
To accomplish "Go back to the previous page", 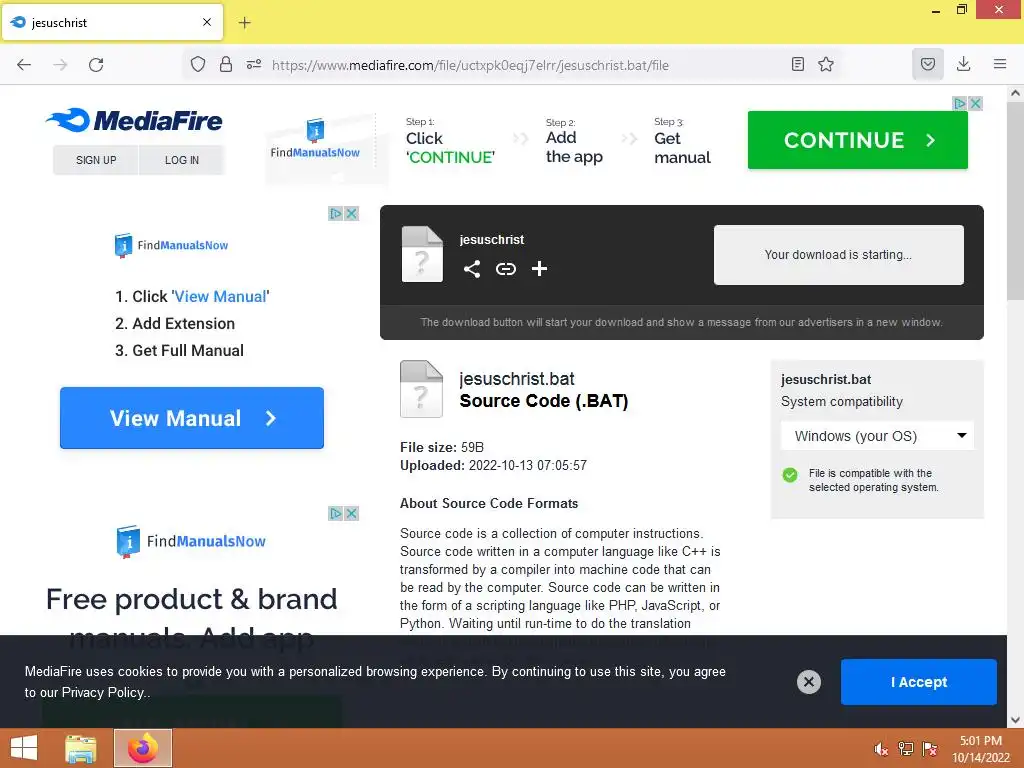I will point(24,65).
